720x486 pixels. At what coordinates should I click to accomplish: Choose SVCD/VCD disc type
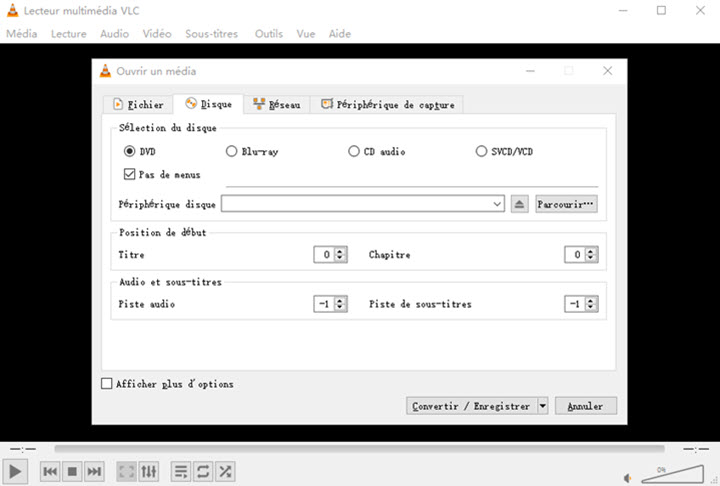coord(481,151)
